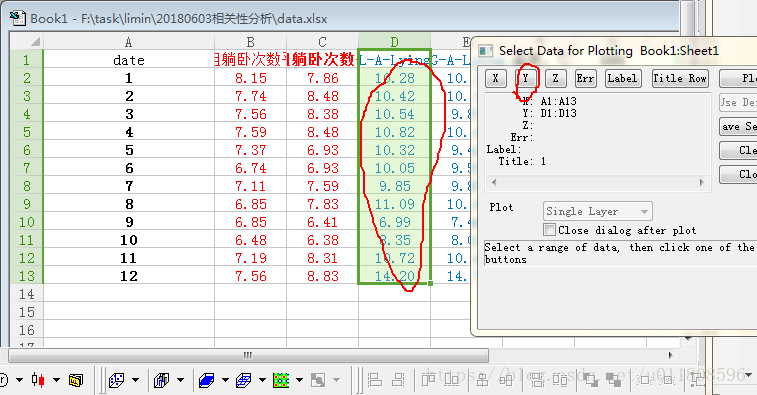The height and width of the screenshot is (395, 757).
Task: Click cell with value 9.85
Action: 394,186
